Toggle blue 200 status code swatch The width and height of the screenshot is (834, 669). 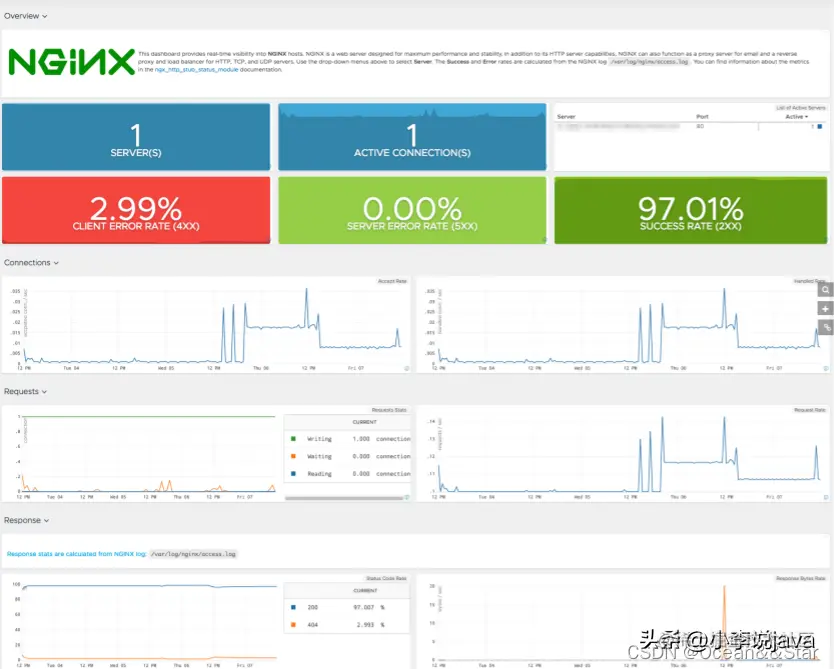(293, 607)
